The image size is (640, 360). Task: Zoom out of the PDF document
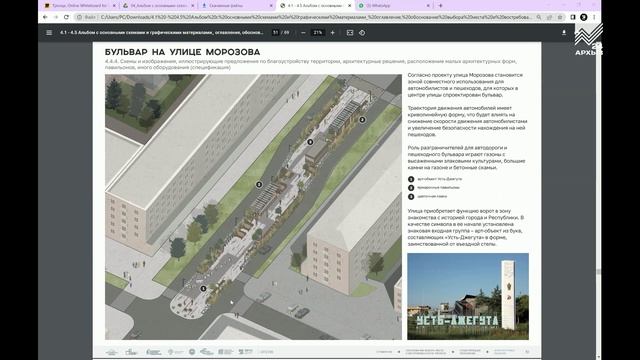point(303,33)
